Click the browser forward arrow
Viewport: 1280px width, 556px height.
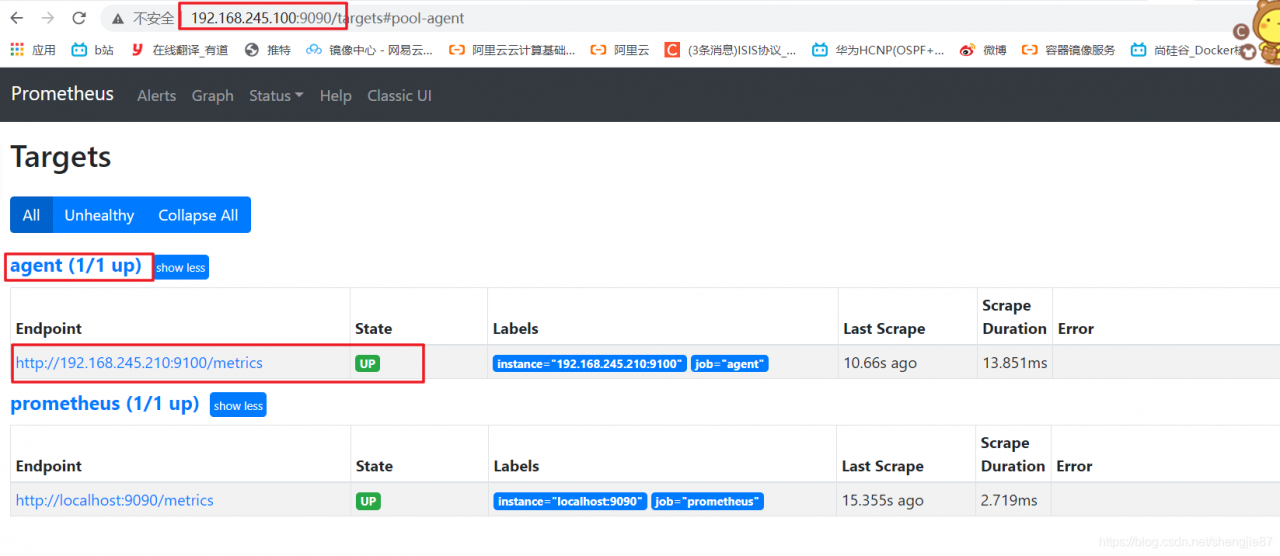(x=48, y=18)
